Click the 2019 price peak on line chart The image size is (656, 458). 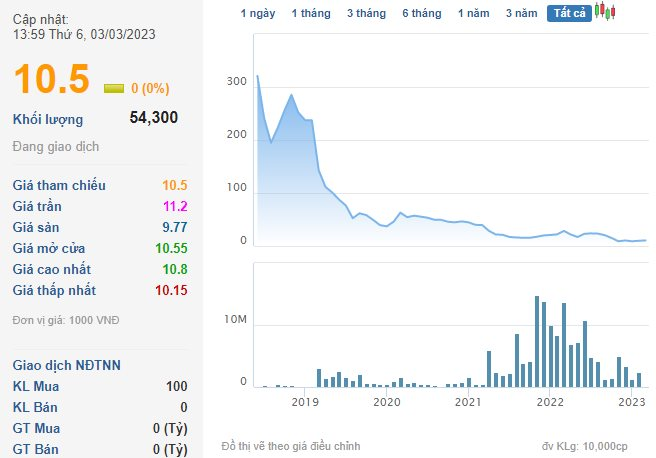[291, 95]
